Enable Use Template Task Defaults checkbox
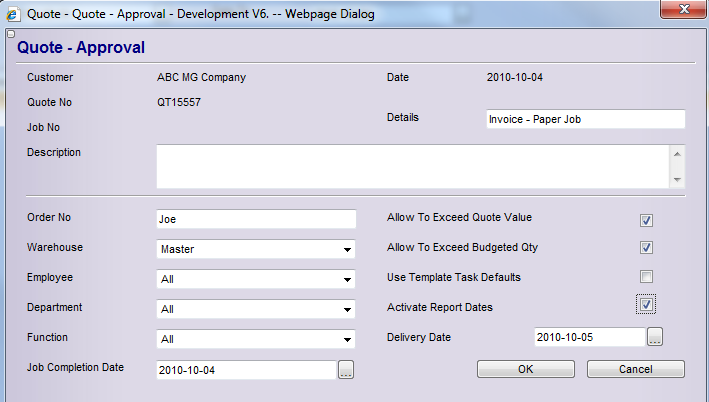 647,277
